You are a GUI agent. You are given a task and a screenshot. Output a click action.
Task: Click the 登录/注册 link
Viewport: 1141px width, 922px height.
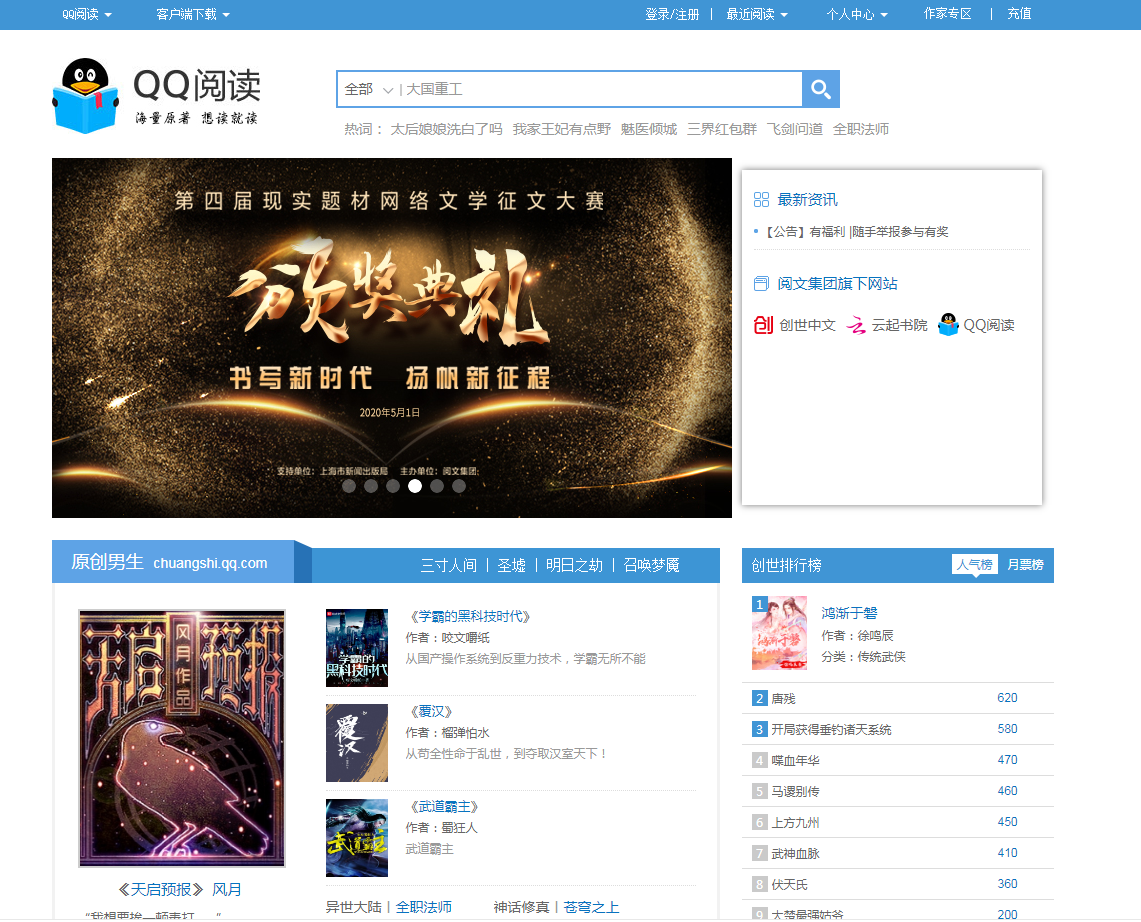point(672,15)
